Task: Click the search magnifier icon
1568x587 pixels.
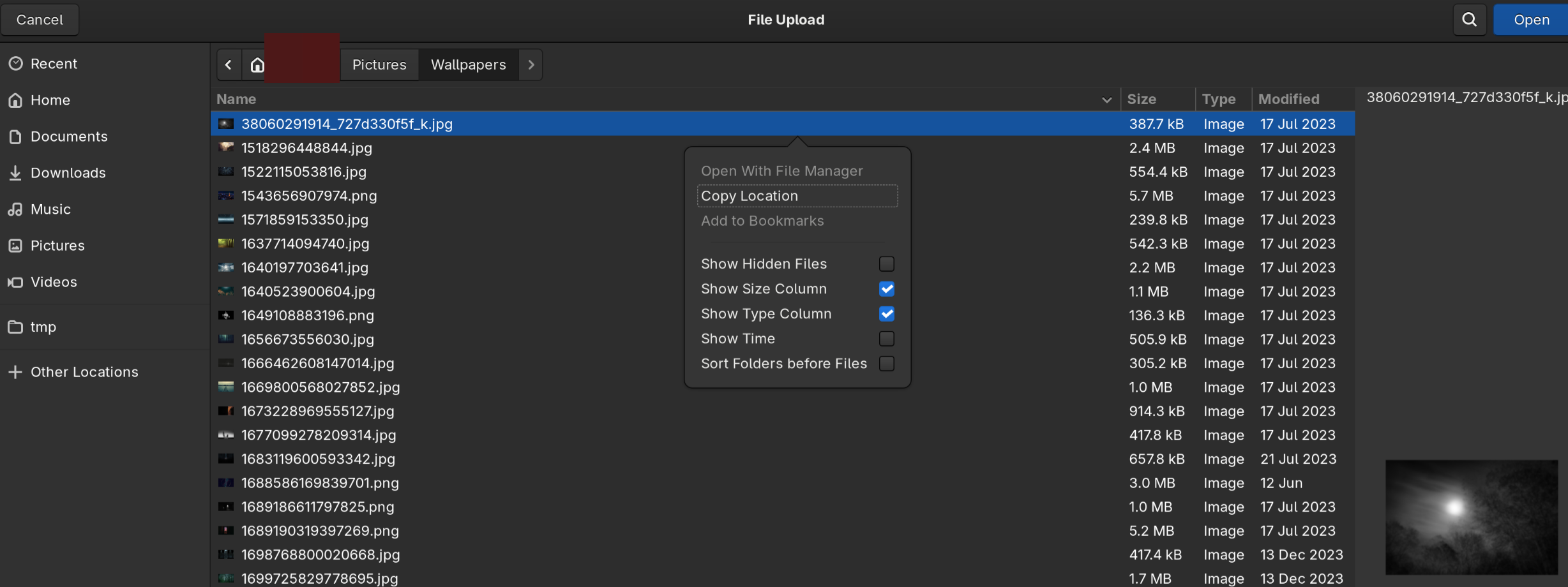Action: (x=1469, y=20)
